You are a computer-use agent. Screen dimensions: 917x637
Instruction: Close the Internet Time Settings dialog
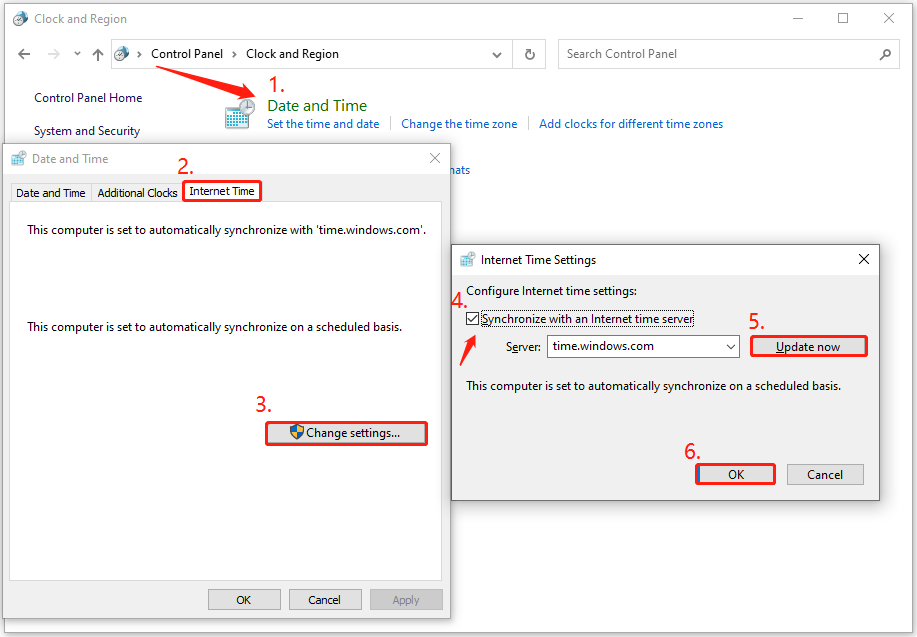click(864, 259)
